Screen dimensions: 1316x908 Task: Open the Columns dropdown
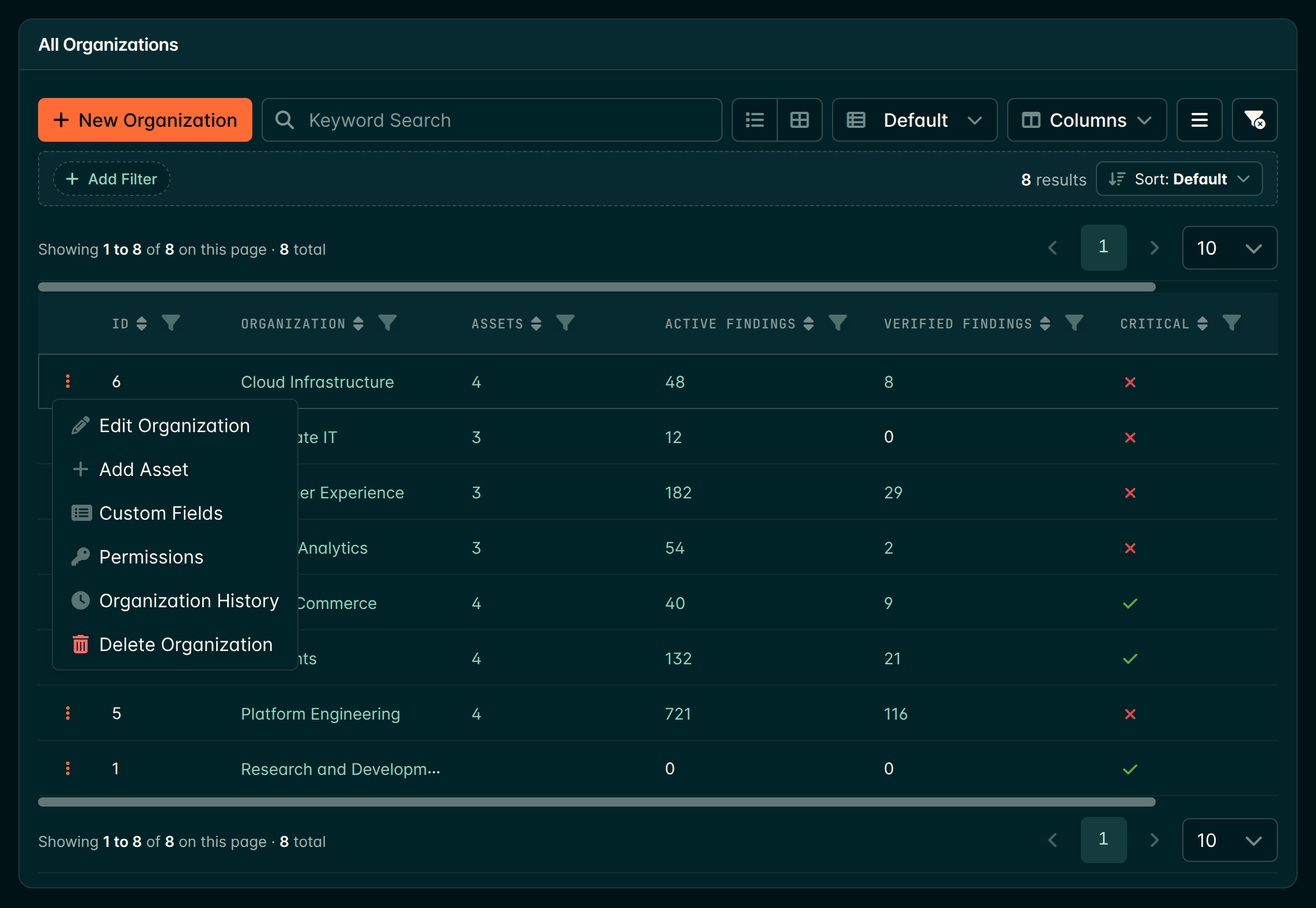pyautogui.click(x=1087, y=120)
